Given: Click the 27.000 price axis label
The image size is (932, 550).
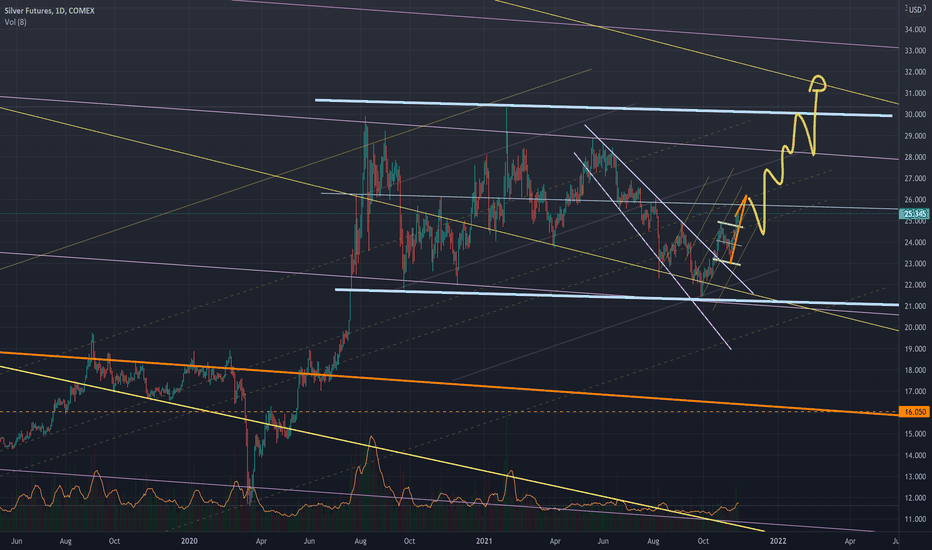Looking at the screenshot, I should click(915, 178).
